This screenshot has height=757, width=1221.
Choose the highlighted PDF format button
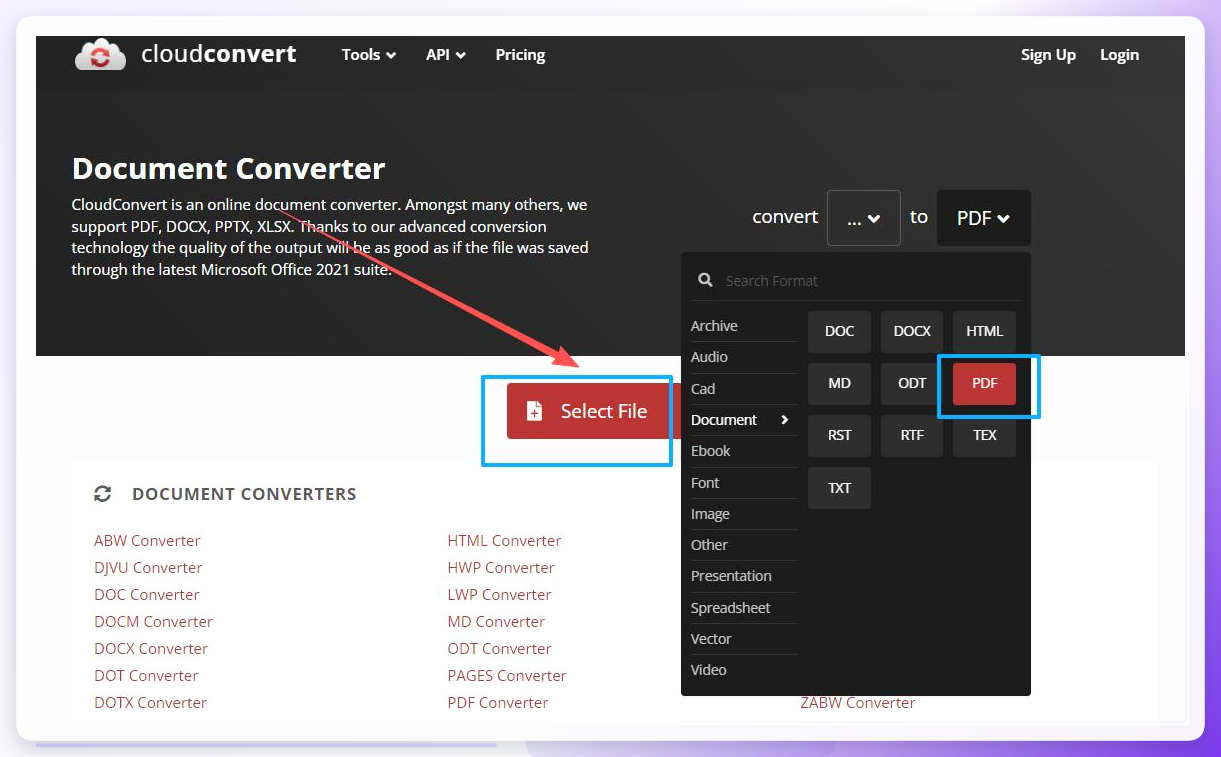coord(984,383)
